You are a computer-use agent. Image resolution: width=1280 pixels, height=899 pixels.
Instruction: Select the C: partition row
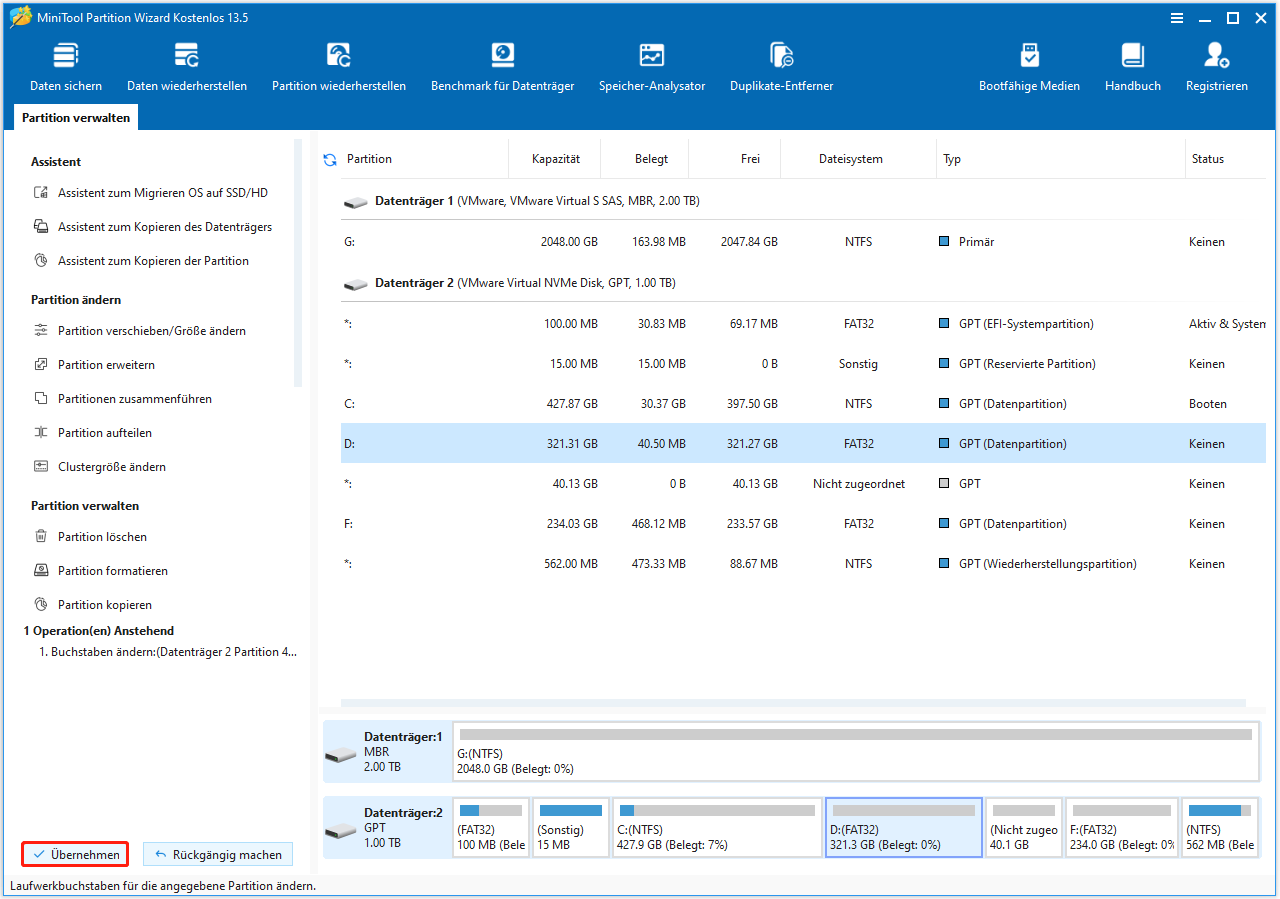(700, 404)
